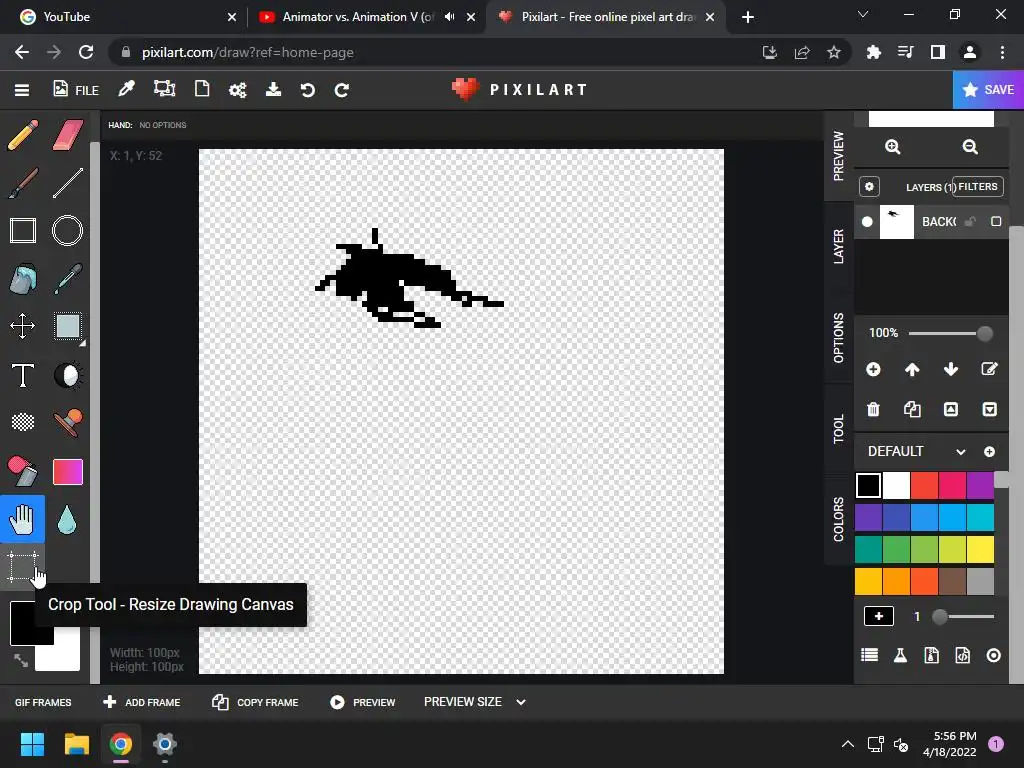Pick the yellow color swatch
Viewport: 1024px width, 768px height.
tap(980, 549)
